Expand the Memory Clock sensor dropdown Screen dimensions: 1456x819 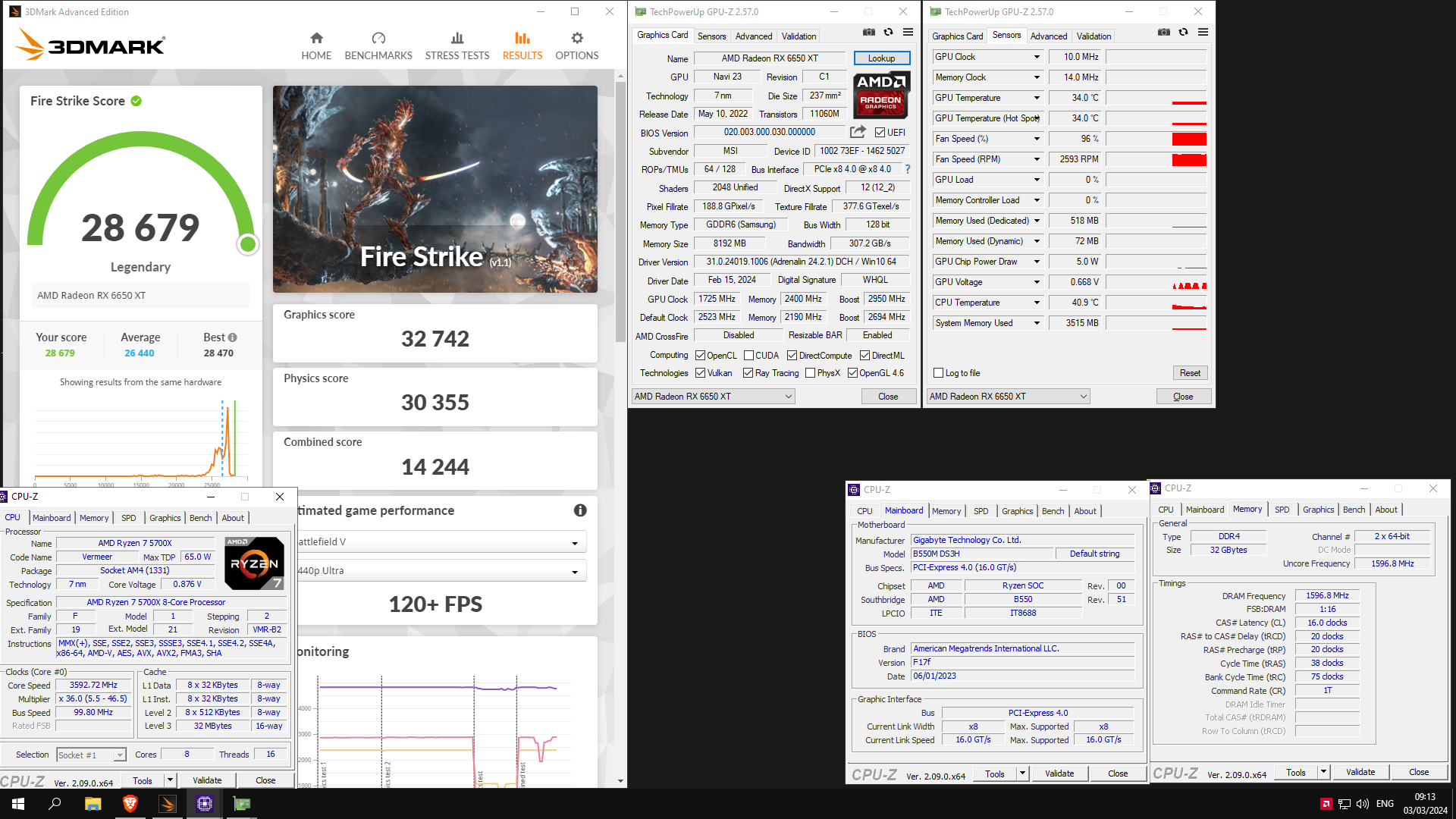click(x=1037, y=77)
